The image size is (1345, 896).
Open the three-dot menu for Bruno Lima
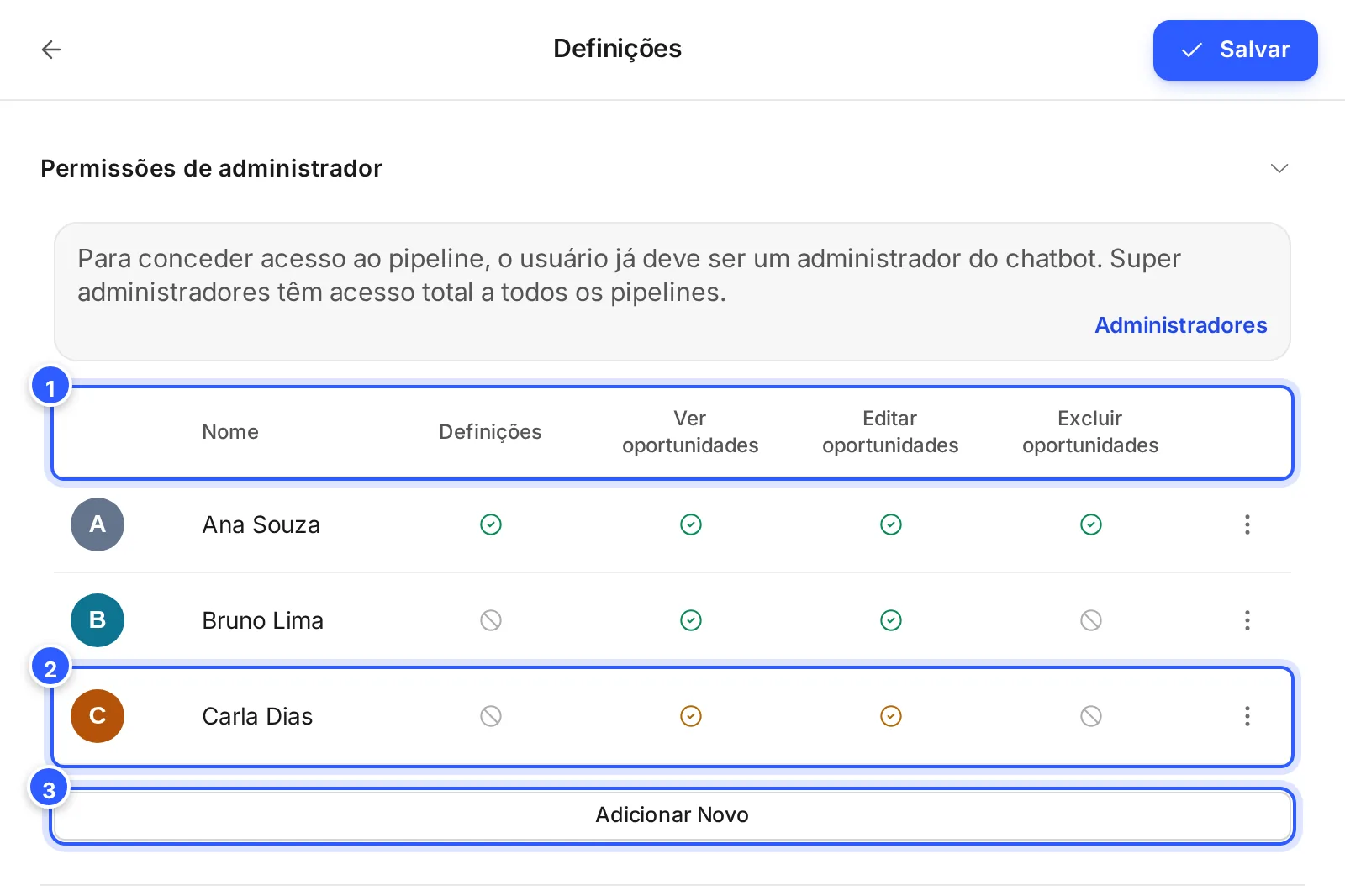[x=1247, y=620]
